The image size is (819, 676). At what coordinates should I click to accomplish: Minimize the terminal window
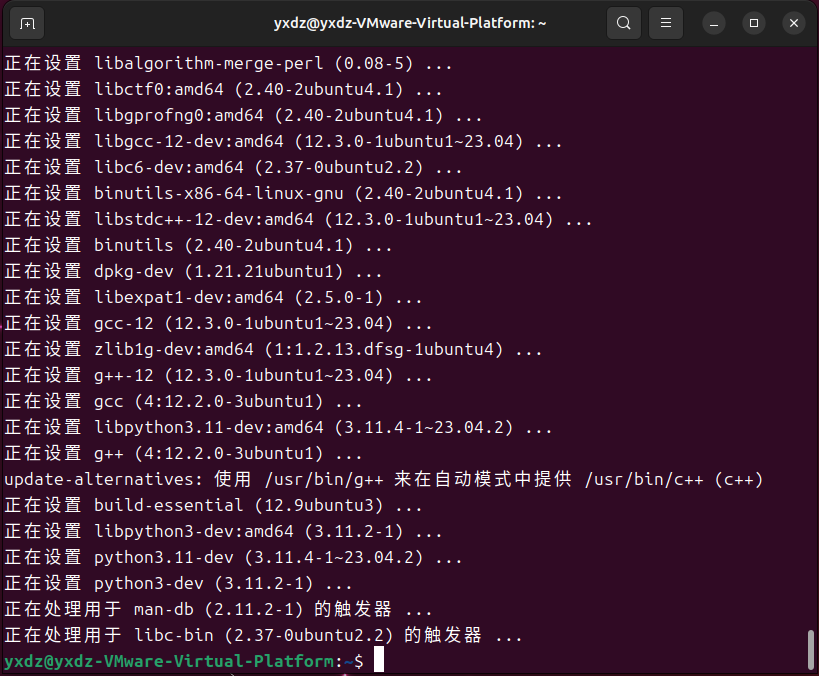(713, 24)
